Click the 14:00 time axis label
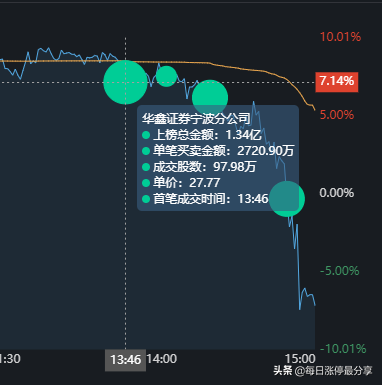The image size is (382, 385). pos(162,359)
